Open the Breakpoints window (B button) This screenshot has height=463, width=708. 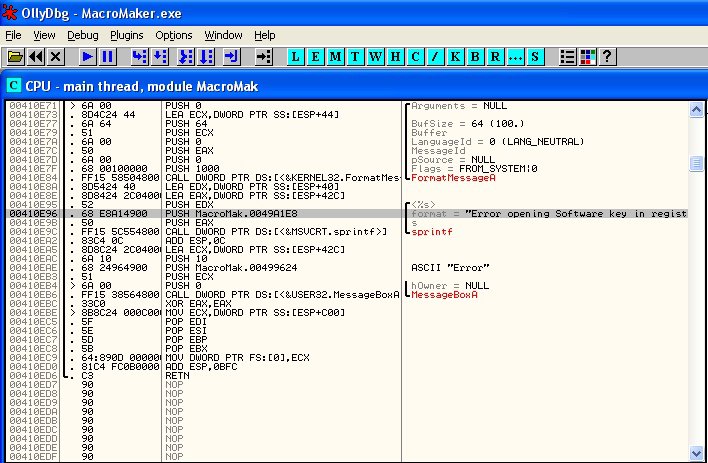[x=475, y=57]
